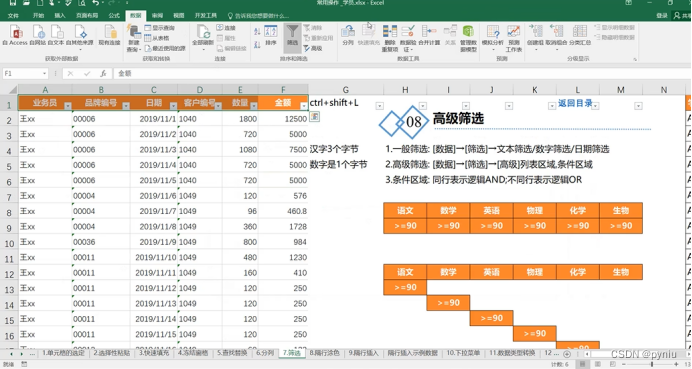Expand 创建组 (Group) dropdown
The height and width of the screenshot is (369, 692).
coord(535,49)
